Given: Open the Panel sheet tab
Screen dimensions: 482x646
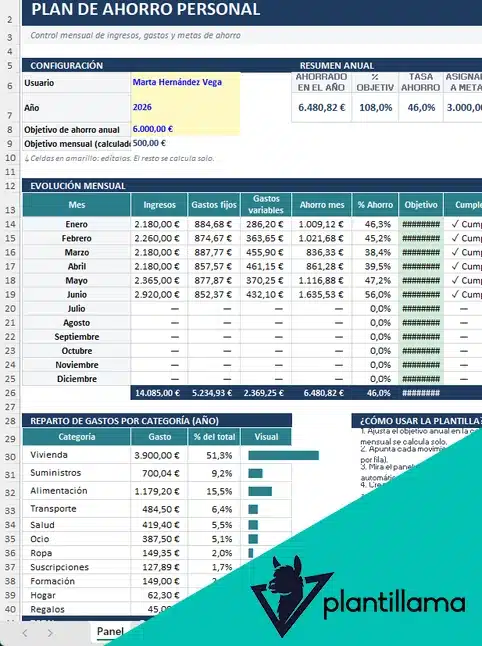Looking at the screenshot, I should pos(110,631).
